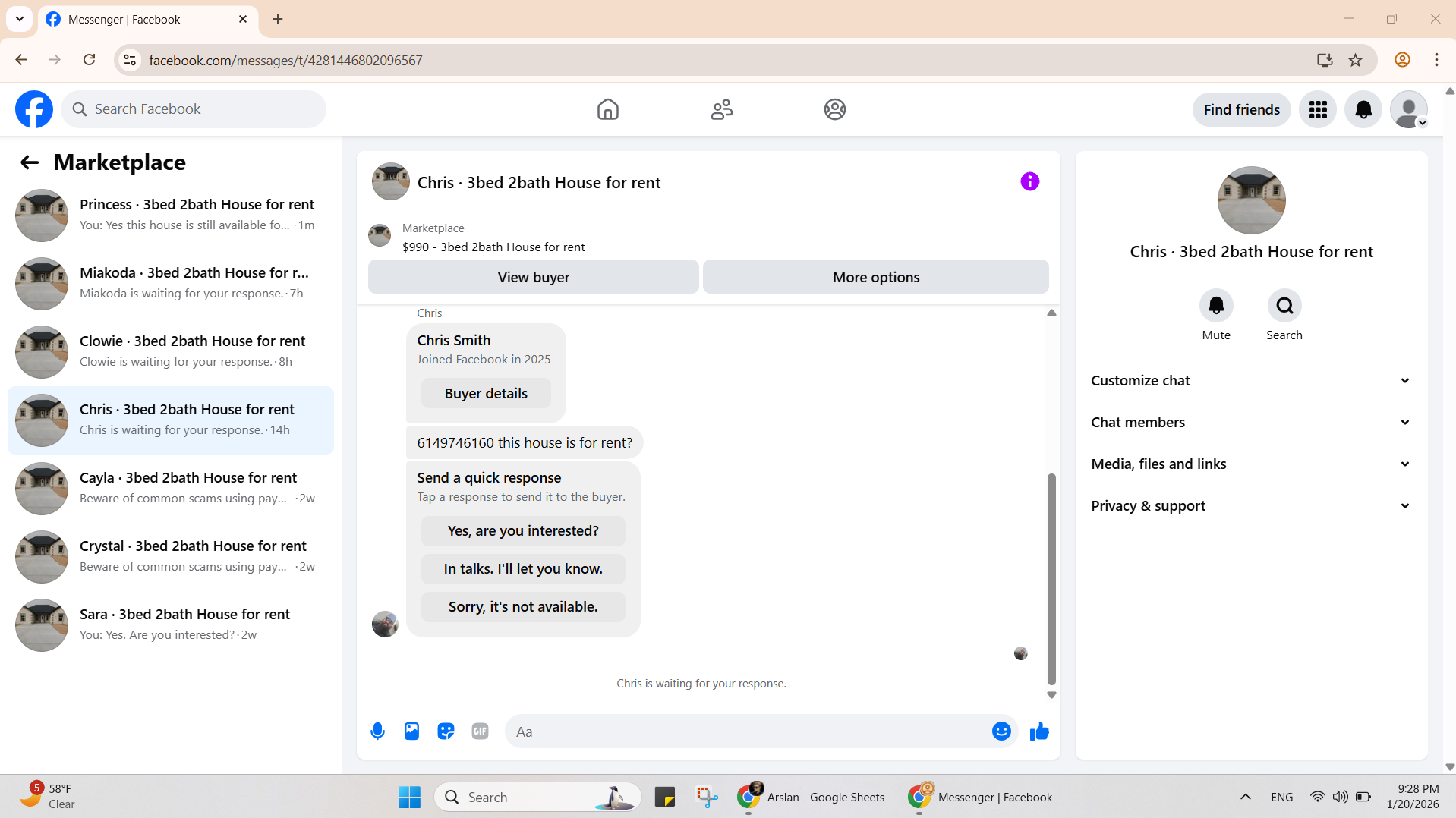Install app icon in address bar
The height and width of the screenshot is (818, 1456).
pos(1325,60)
